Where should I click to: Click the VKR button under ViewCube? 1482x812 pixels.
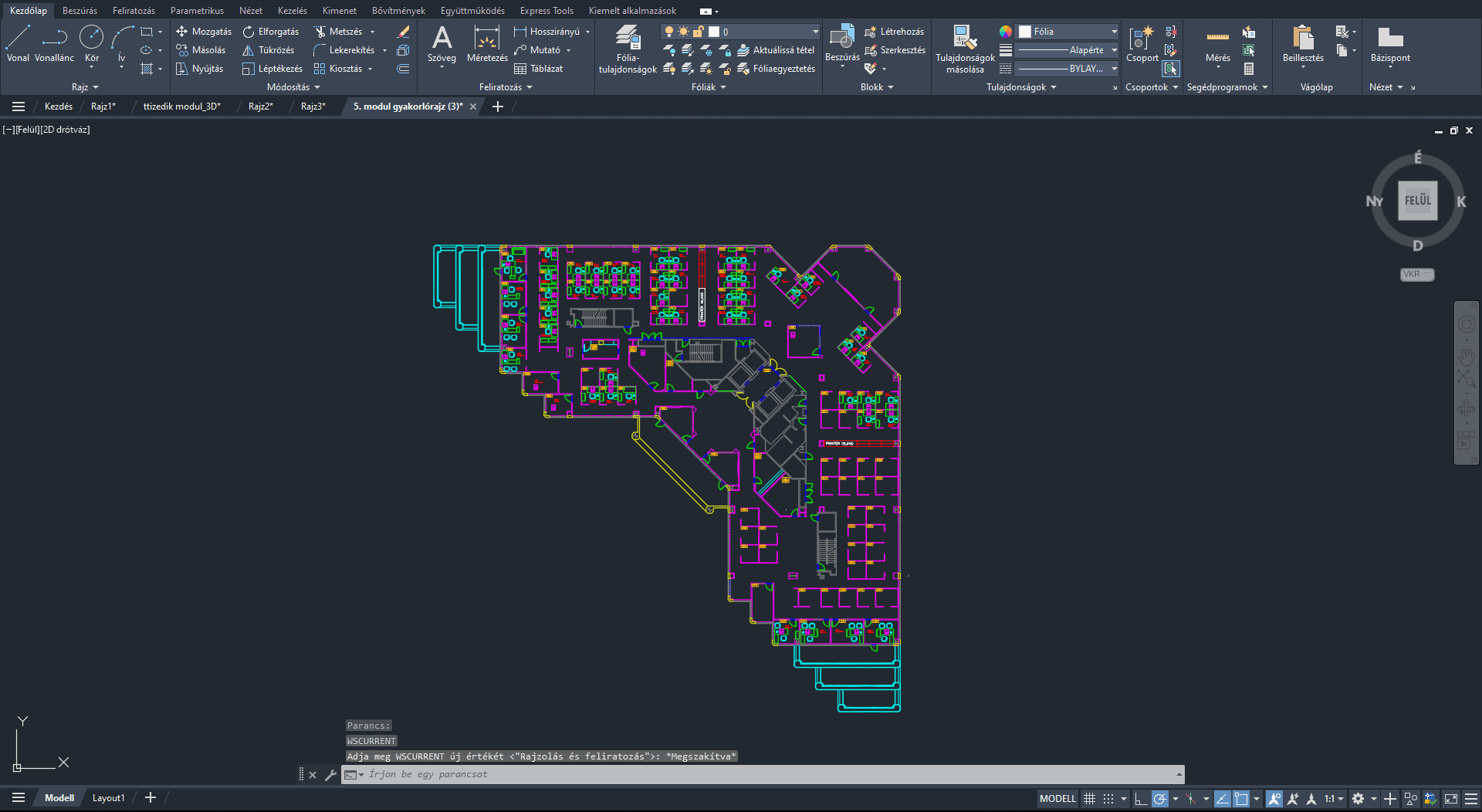[x=1417, y=274]
